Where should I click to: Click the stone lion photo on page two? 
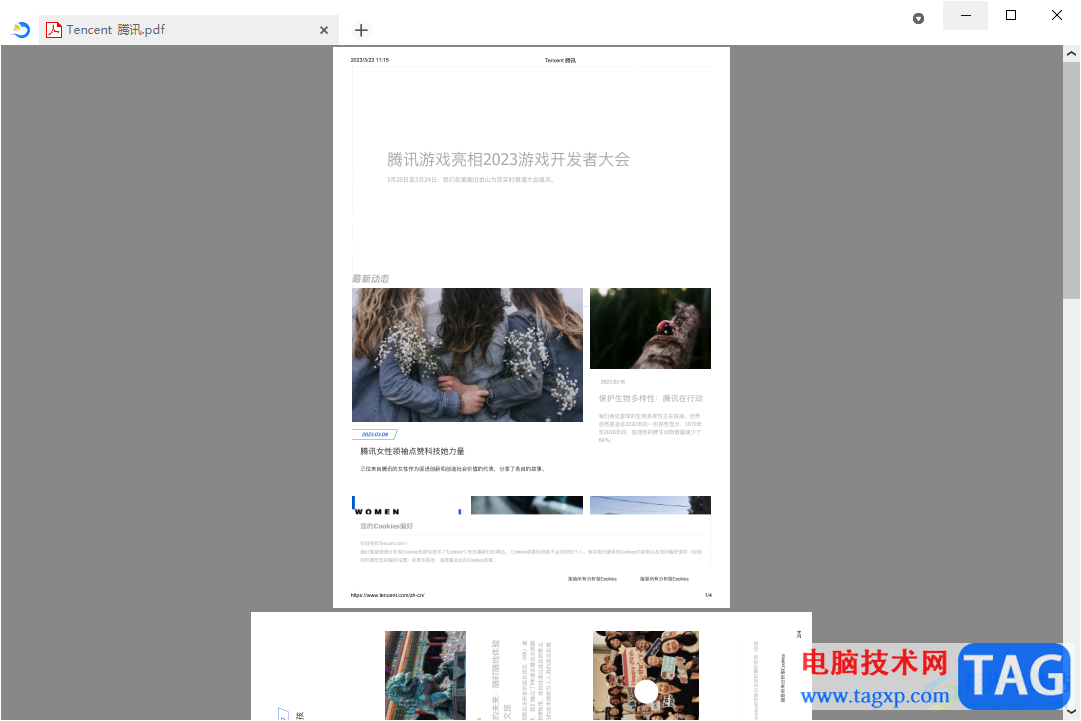425,676
